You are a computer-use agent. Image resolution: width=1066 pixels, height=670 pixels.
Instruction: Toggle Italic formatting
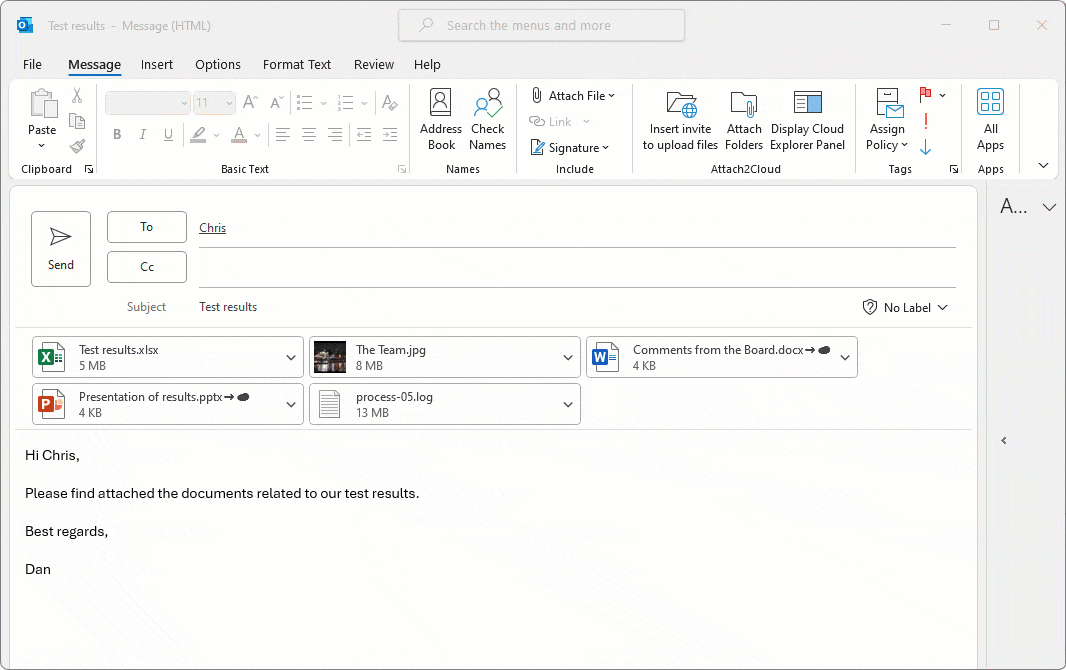click(x=143, y=135)
